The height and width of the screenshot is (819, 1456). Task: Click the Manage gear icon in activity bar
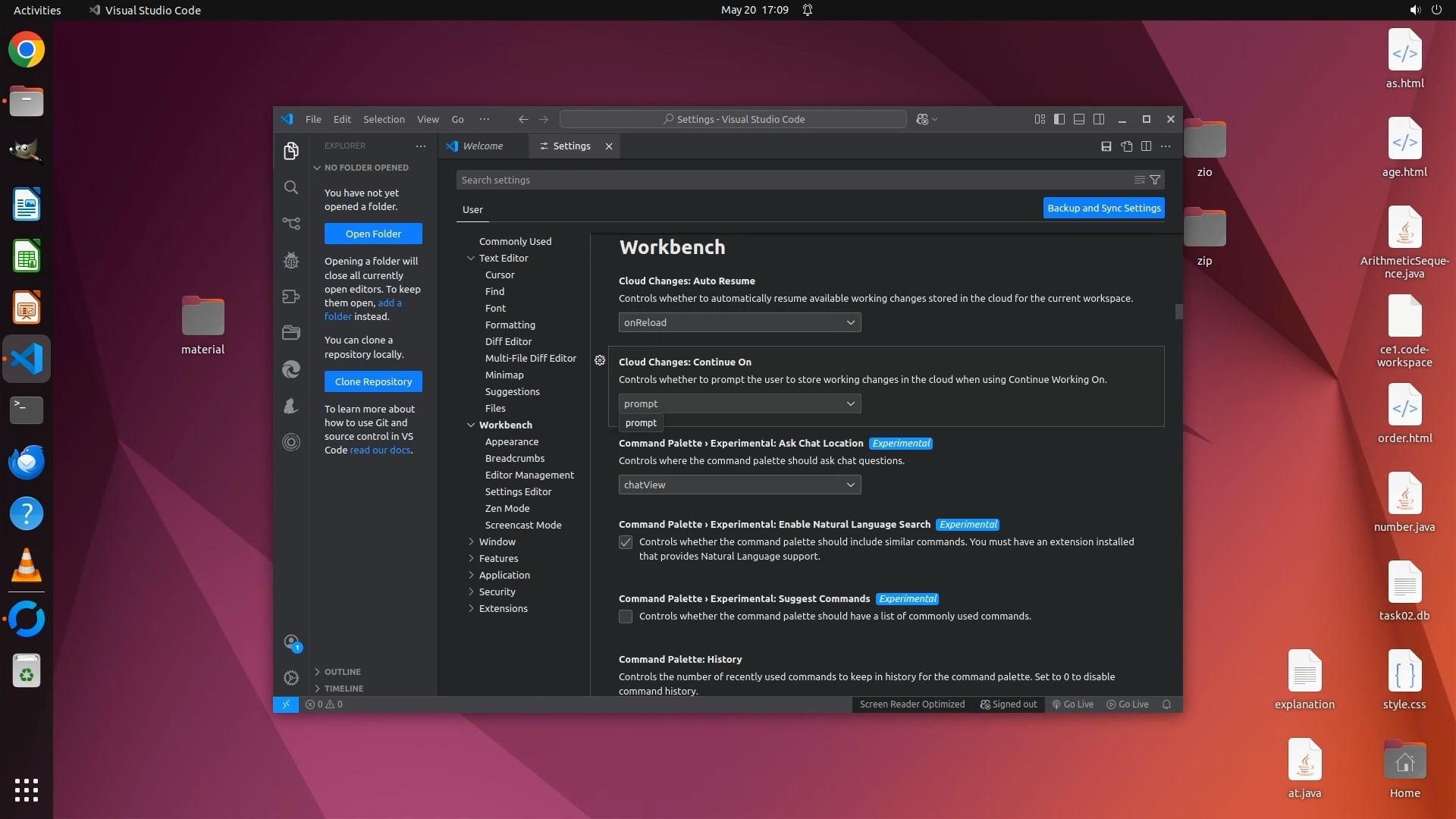(291, 677)
